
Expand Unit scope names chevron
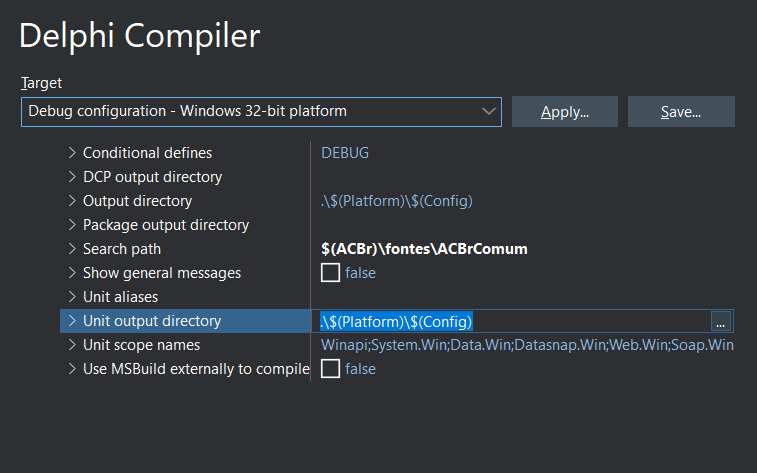pyautogui.click(x=72, y=345)
